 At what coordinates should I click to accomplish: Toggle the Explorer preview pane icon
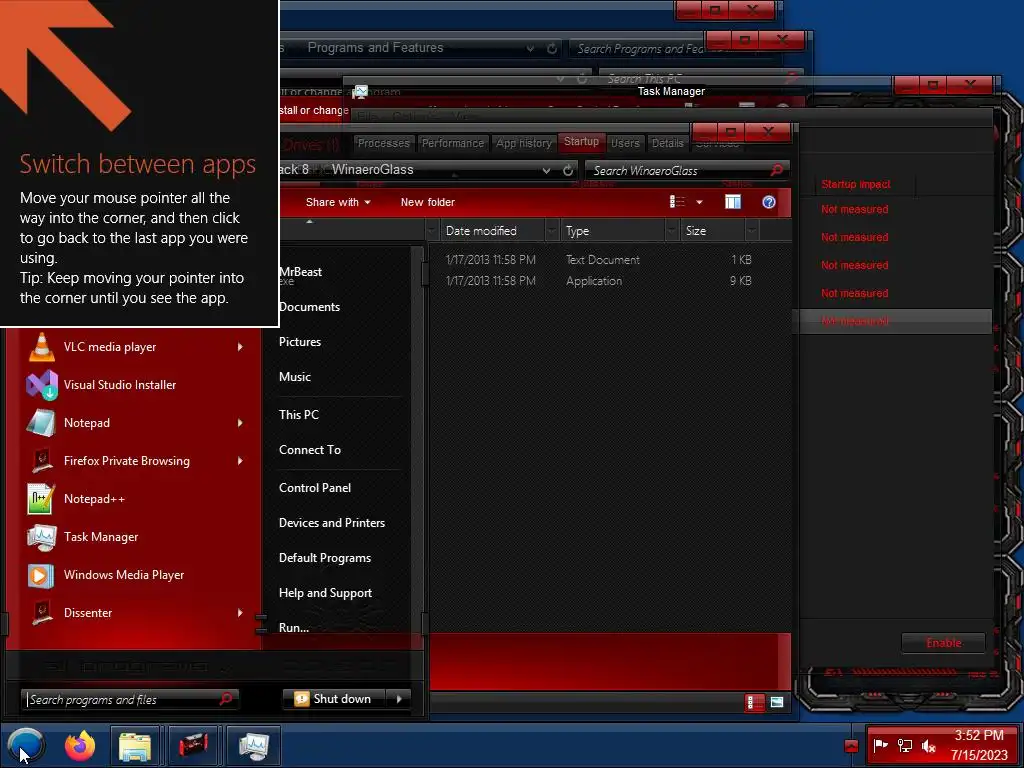[x=733, y=202]
